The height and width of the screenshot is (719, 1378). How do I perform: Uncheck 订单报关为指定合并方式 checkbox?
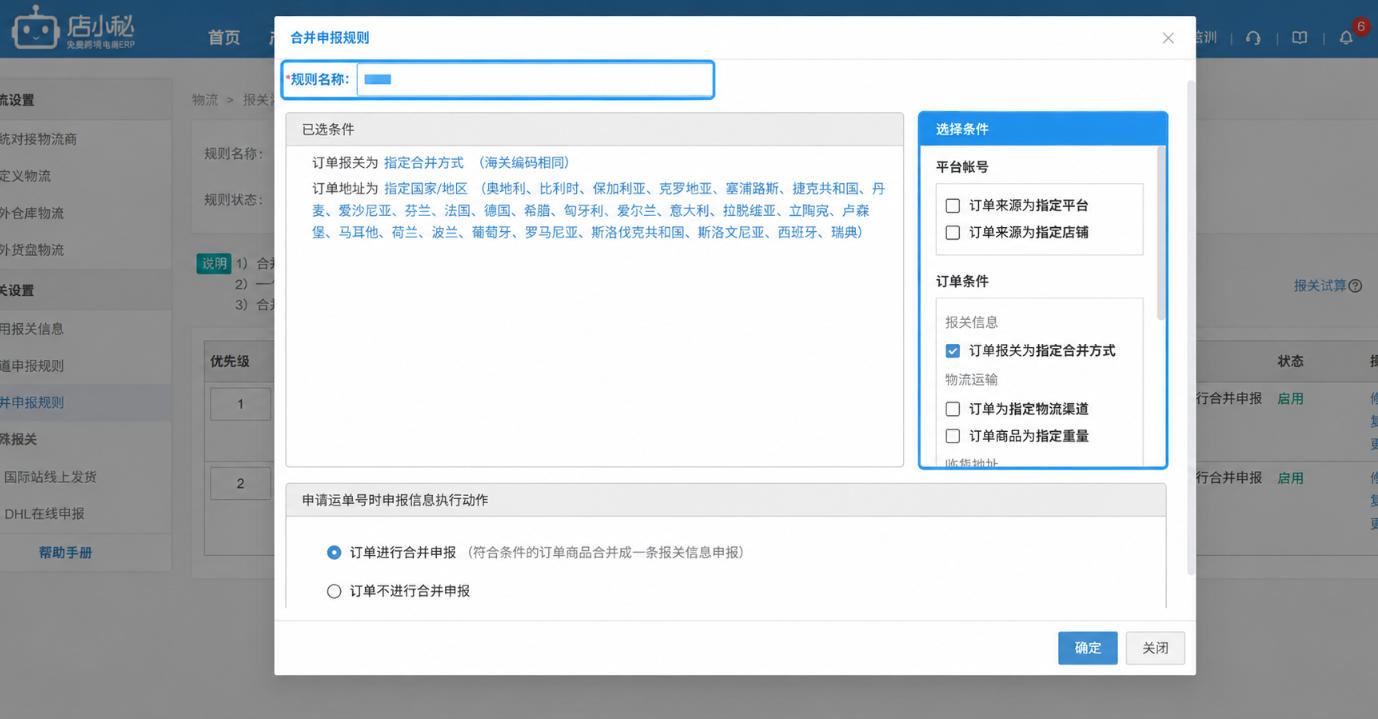coord(953,351)
